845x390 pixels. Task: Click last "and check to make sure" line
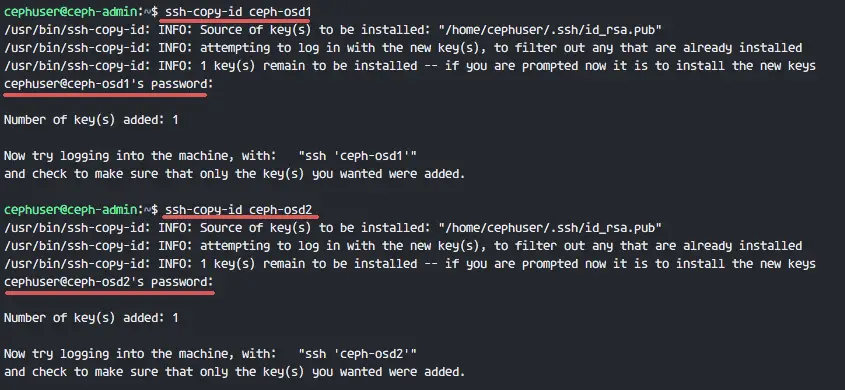(x=234, y=372)
